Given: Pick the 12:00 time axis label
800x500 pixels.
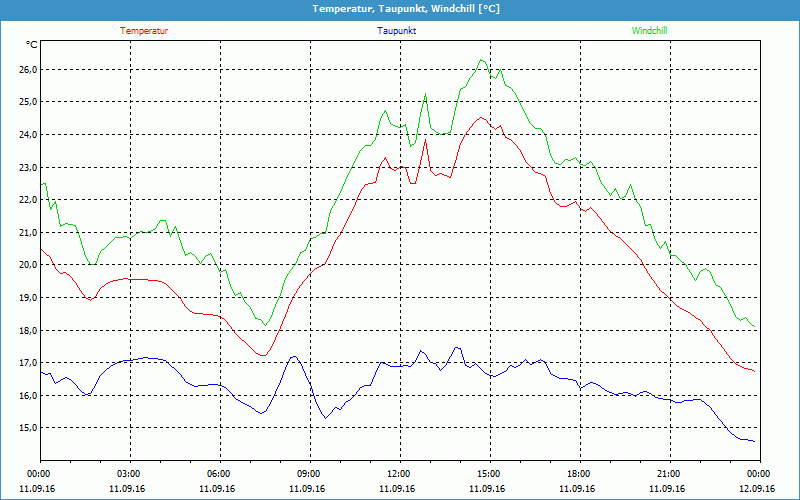Looking at the screenshot, I should click(398, 474).
